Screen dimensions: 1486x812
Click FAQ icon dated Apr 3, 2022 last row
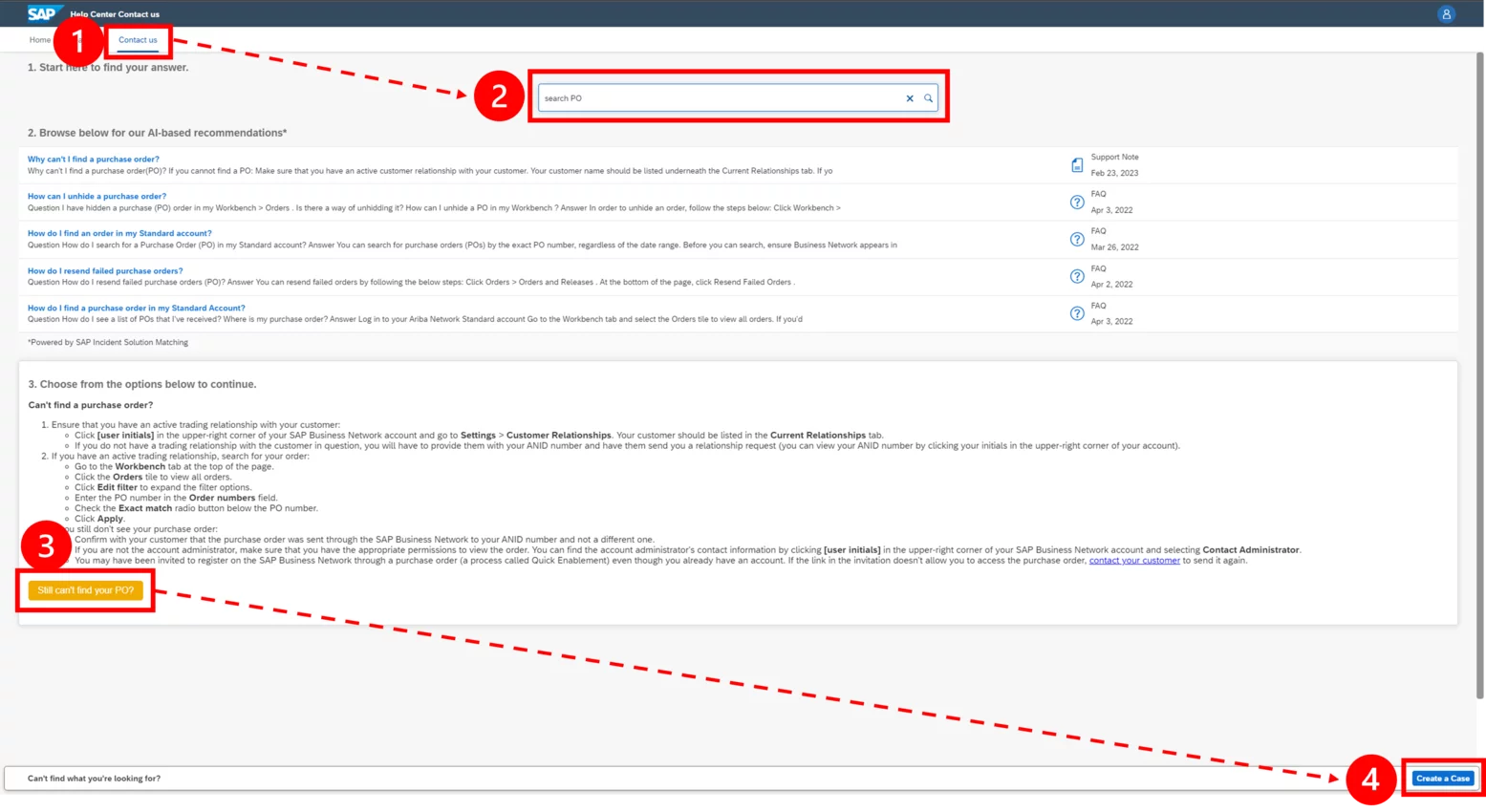tap(1077, 313)
